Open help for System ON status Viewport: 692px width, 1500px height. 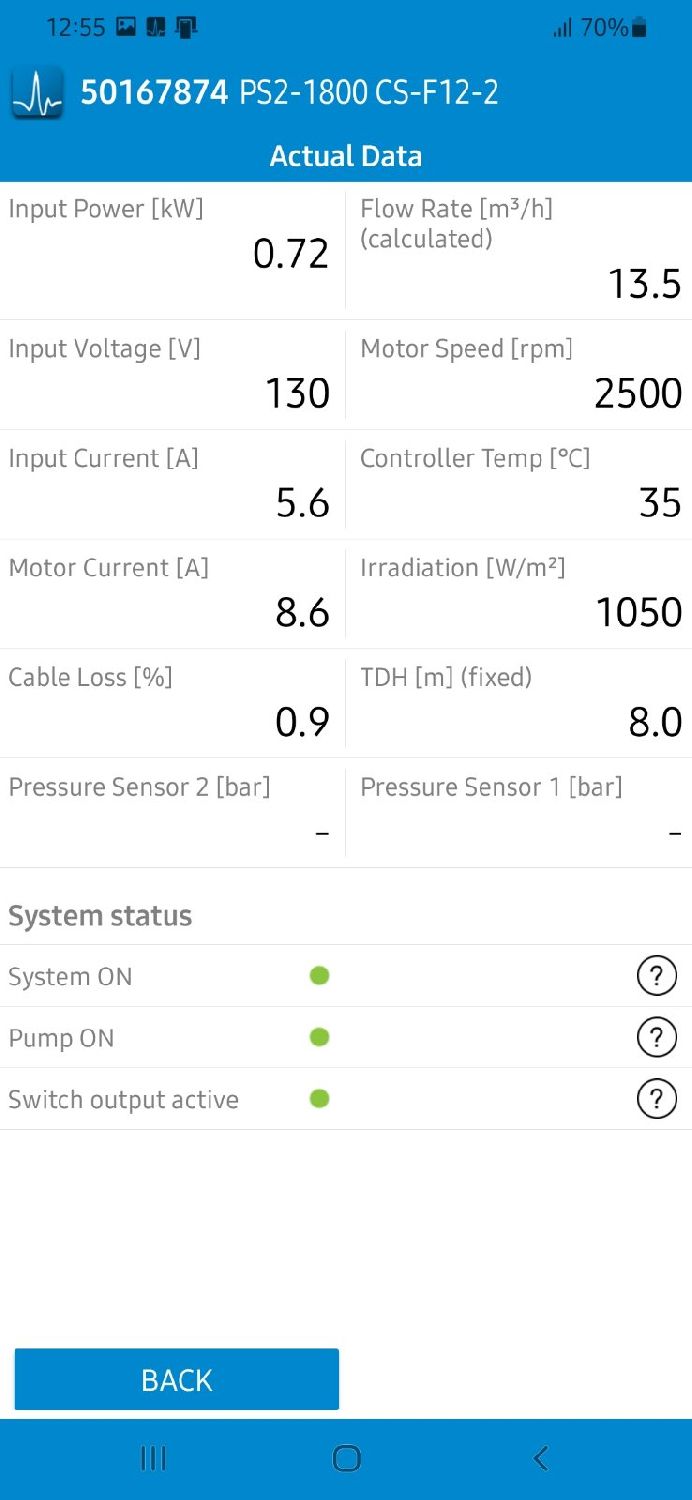point(656,976)
